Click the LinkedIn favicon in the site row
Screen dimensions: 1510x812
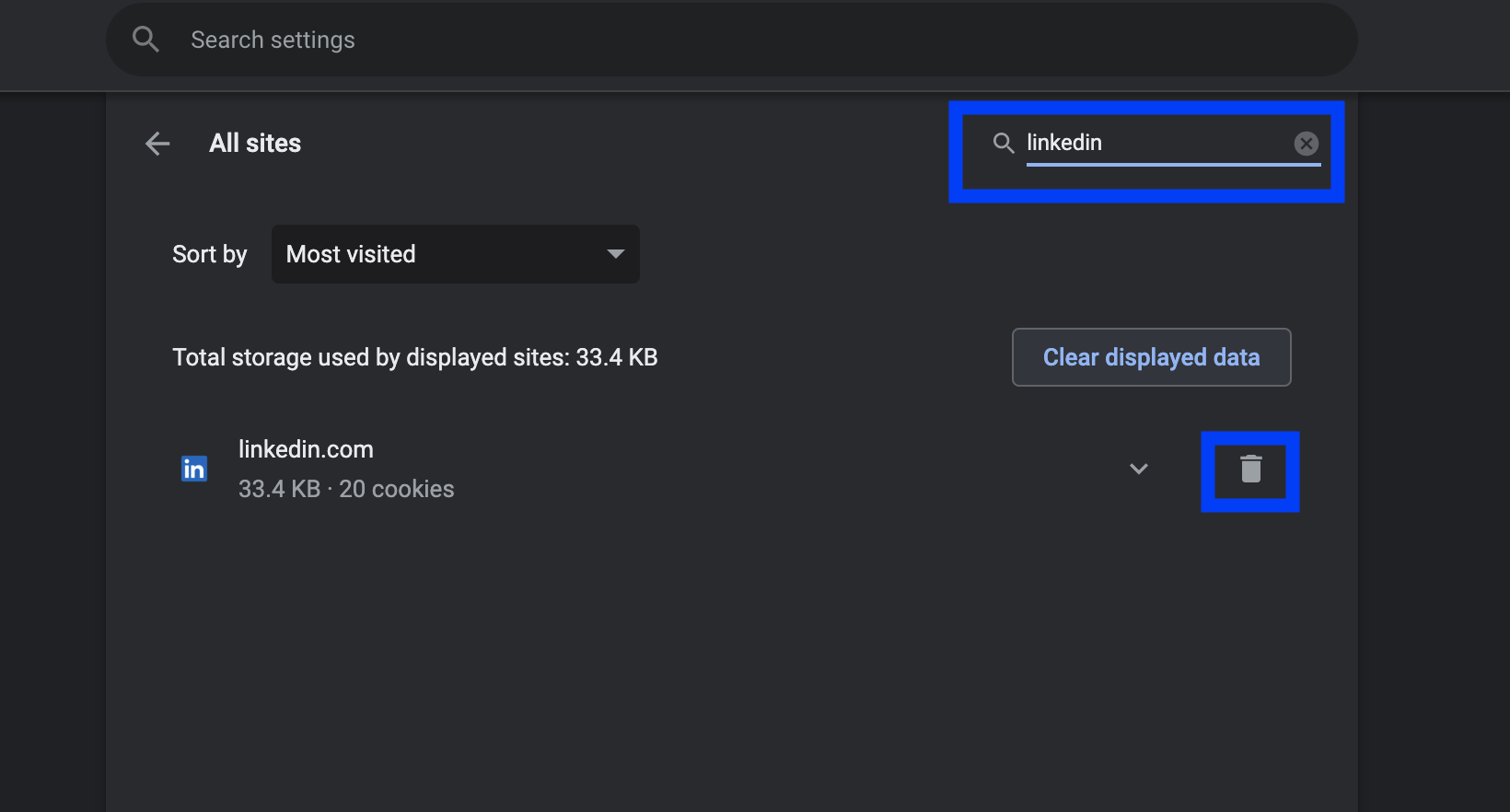tap(194, 469)
